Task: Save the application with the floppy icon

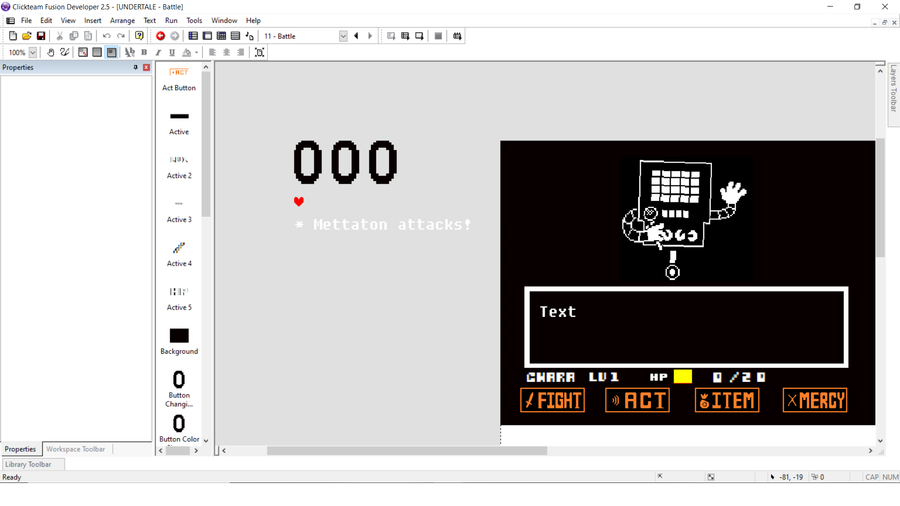Action: tap(41, 36)
